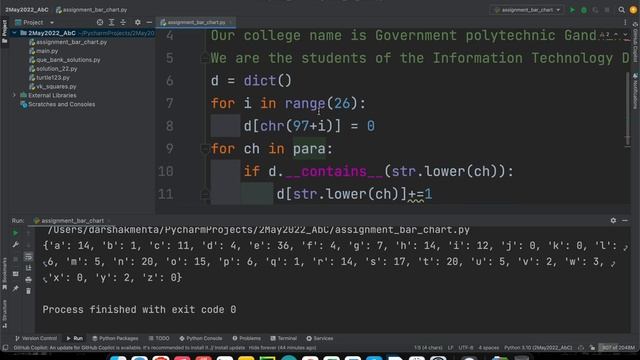Open the Terminal tool tab

[x=283, y=338]
